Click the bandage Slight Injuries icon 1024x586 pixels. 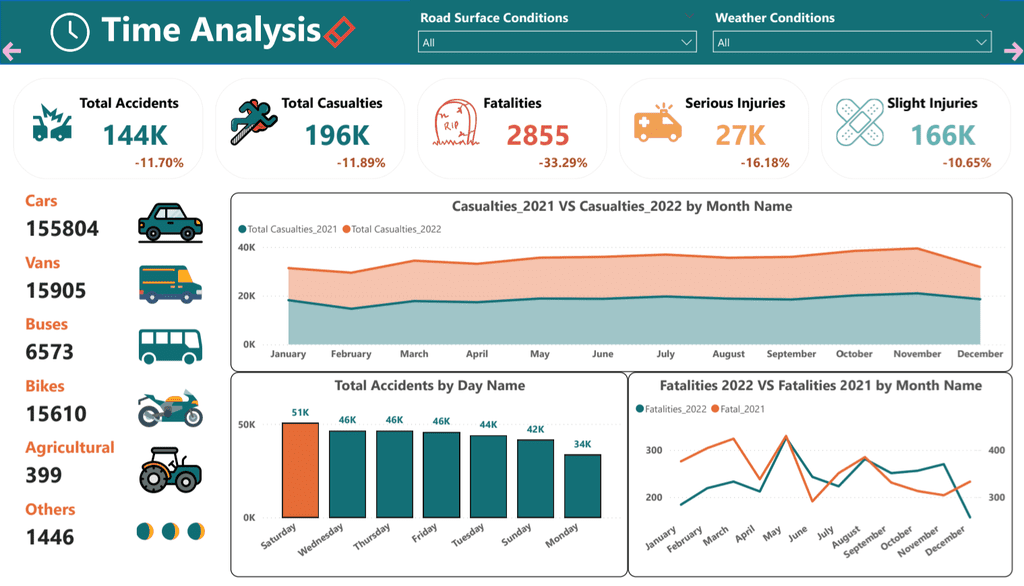859,123
